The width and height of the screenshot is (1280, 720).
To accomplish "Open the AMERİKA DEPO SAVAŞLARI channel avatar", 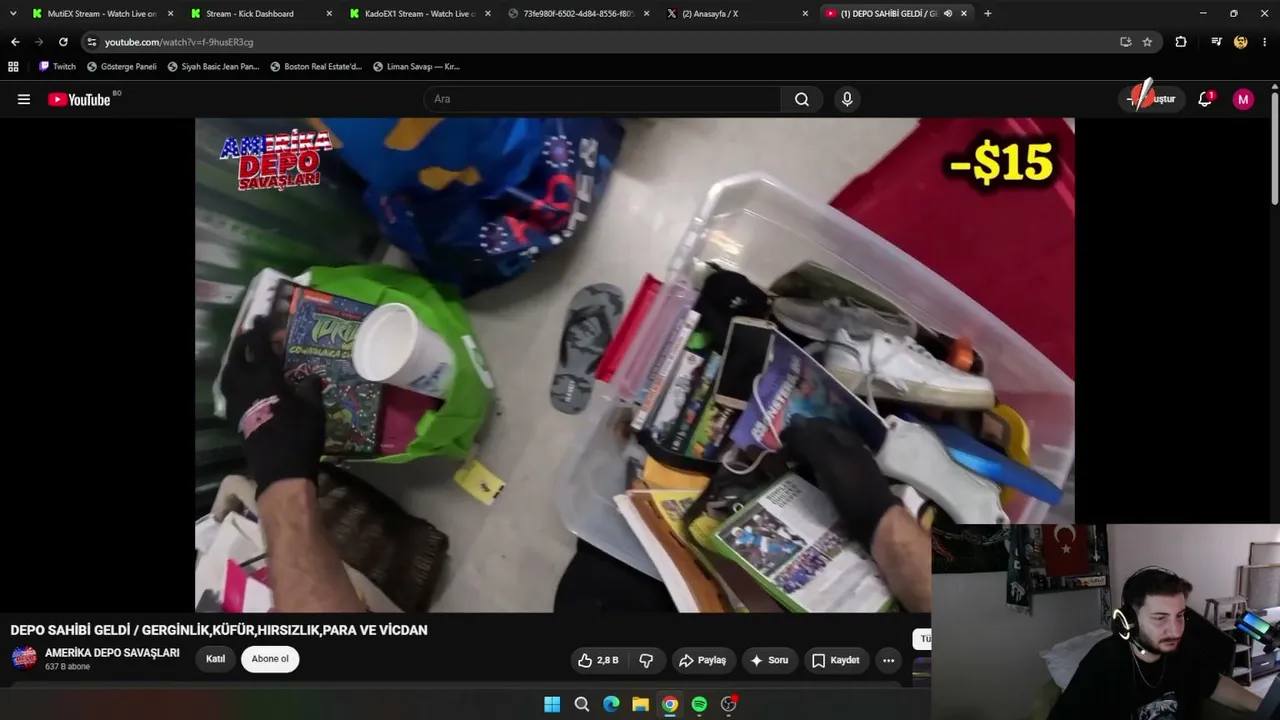I will tap(24, 658).
